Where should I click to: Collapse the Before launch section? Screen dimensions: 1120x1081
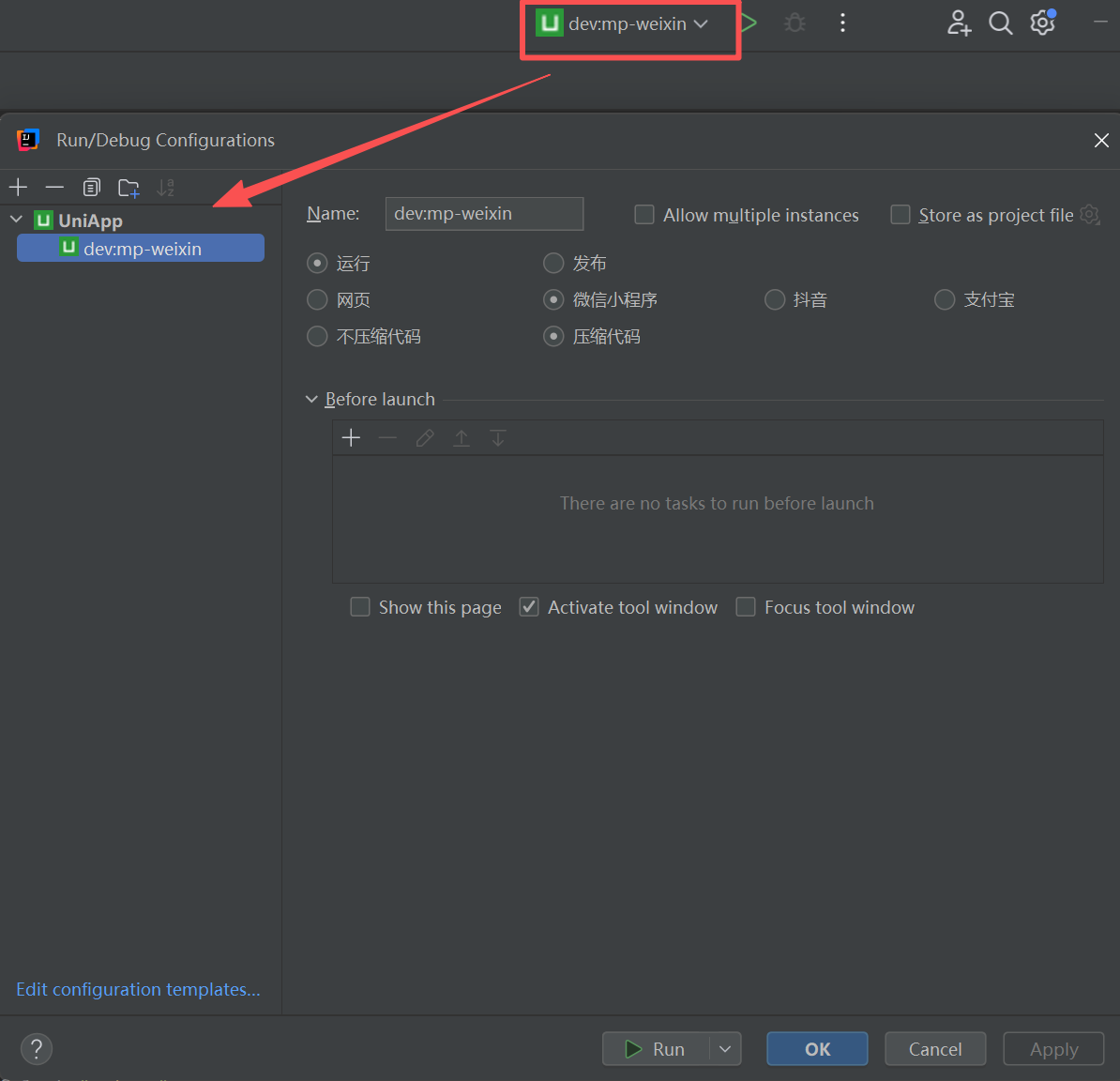coord(311,399)
